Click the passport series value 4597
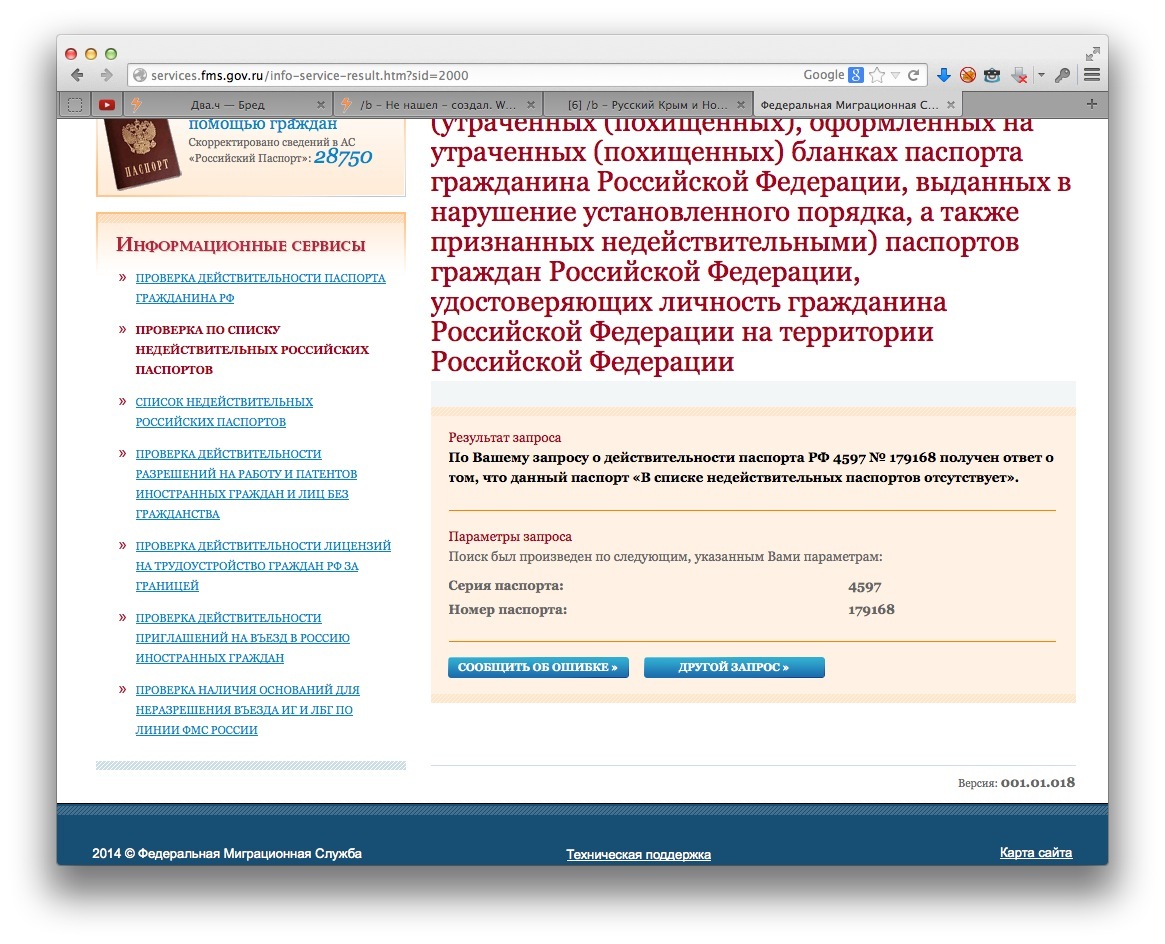Viewport: 1165px width, 944px height. coord(864,587)
